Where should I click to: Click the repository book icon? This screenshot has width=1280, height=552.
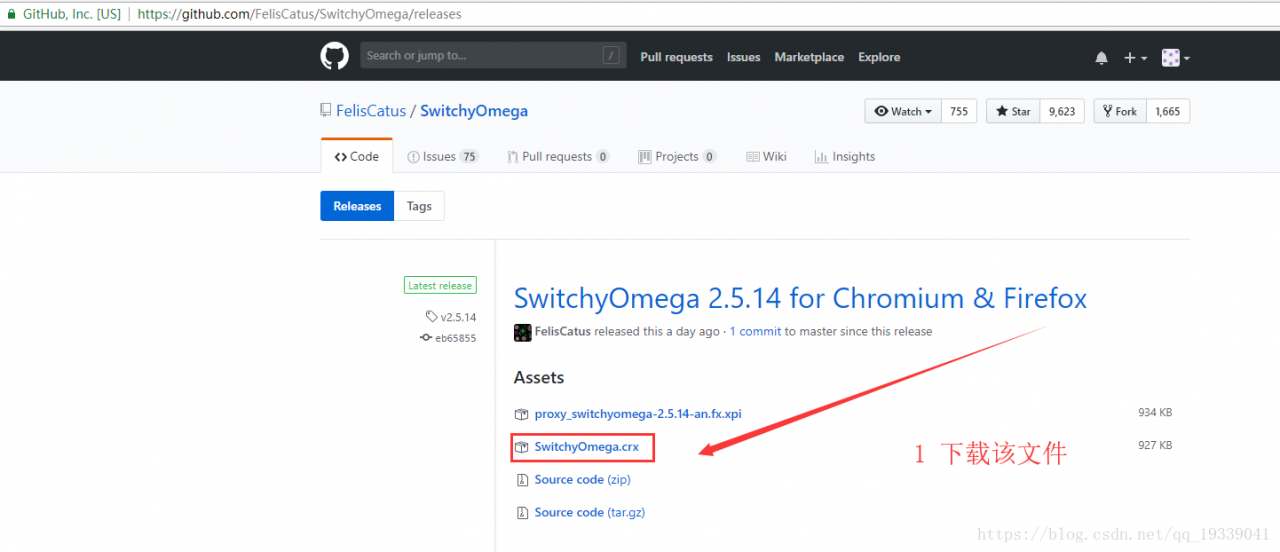point(326,111)
